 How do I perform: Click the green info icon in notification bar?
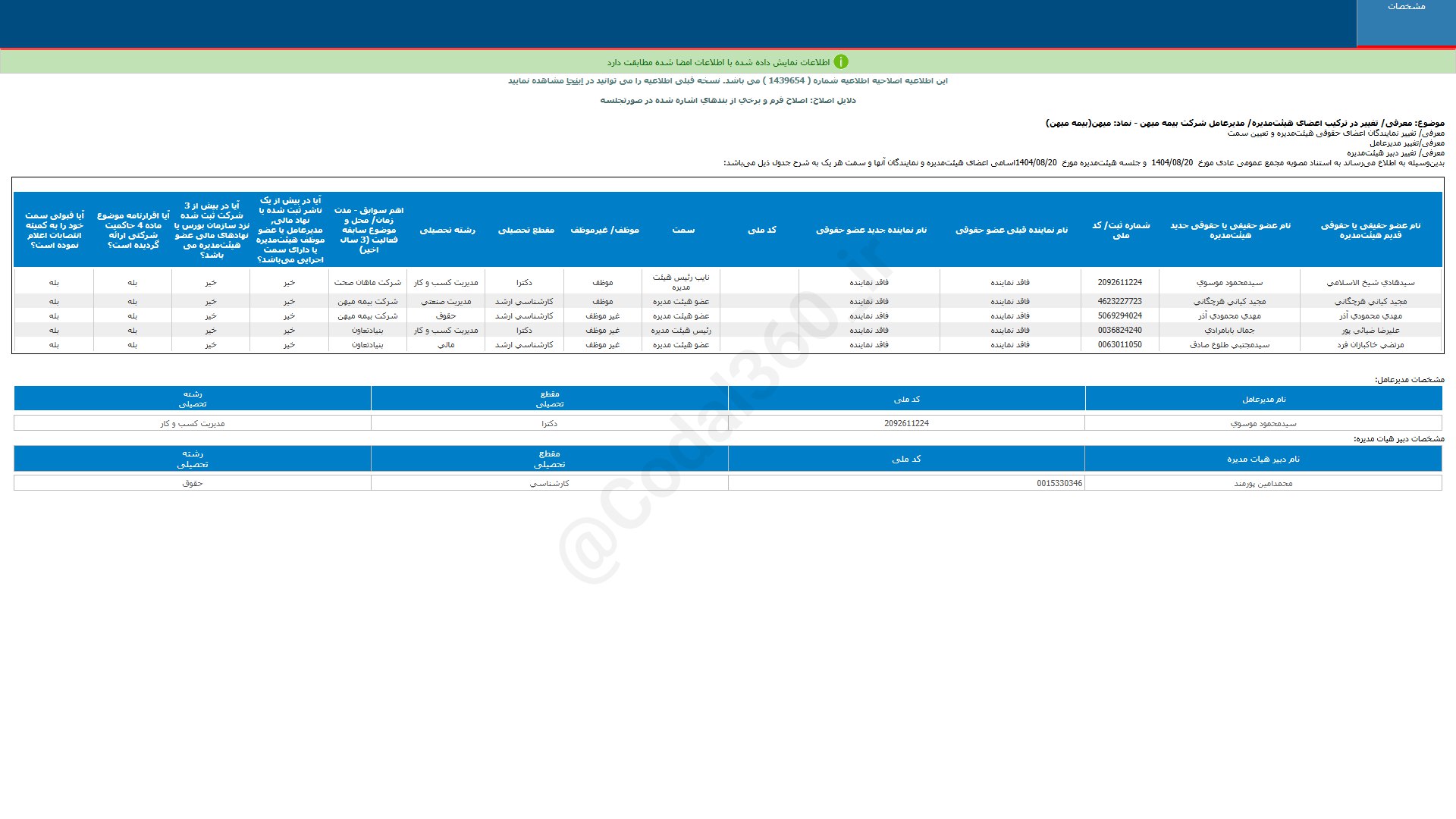[x=841, y=62]
